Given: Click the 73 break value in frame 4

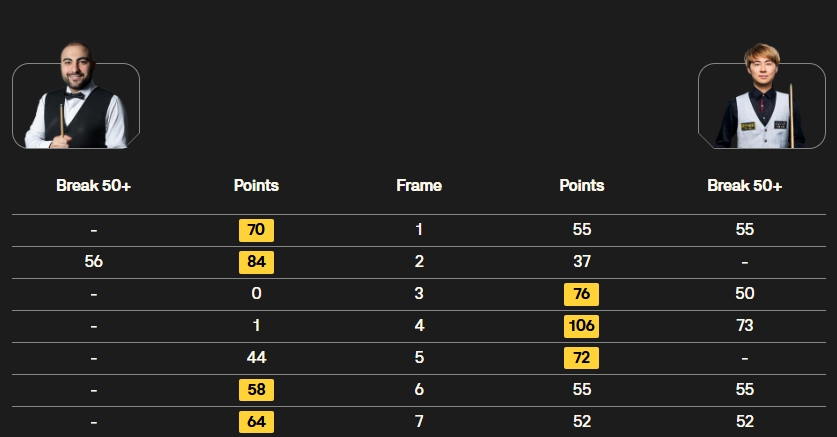Looking at the screenshot, I should coord(745,325).
